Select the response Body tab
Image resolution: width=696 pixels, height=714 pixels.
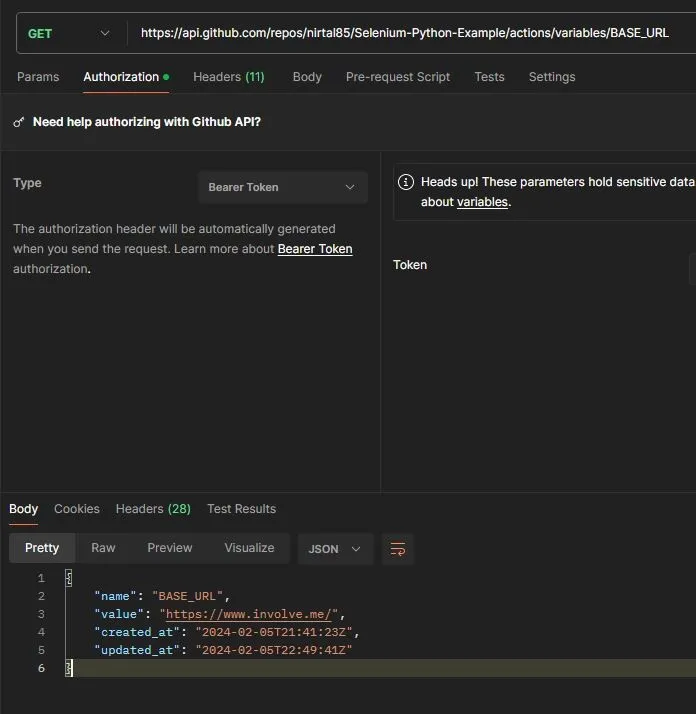tap(23, 509)
